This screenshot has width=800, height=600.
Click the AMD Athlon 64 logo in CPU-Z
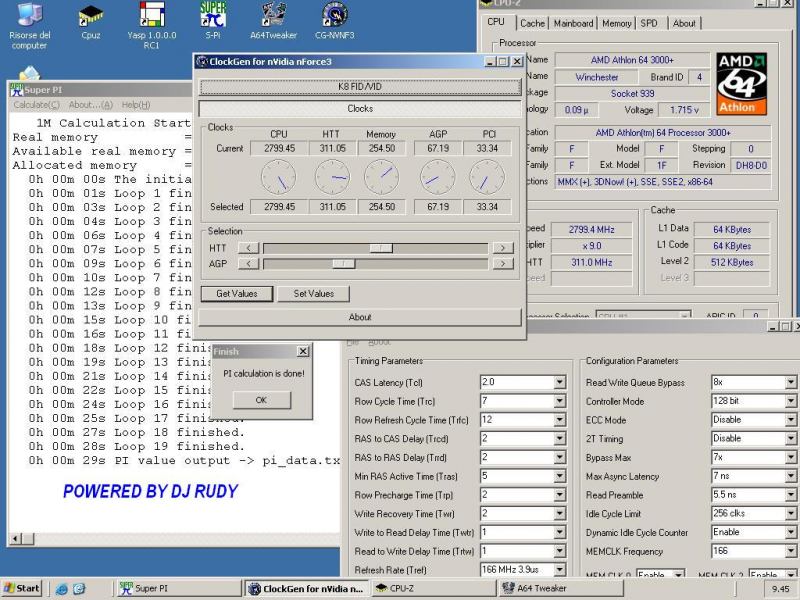pos(741,84)
